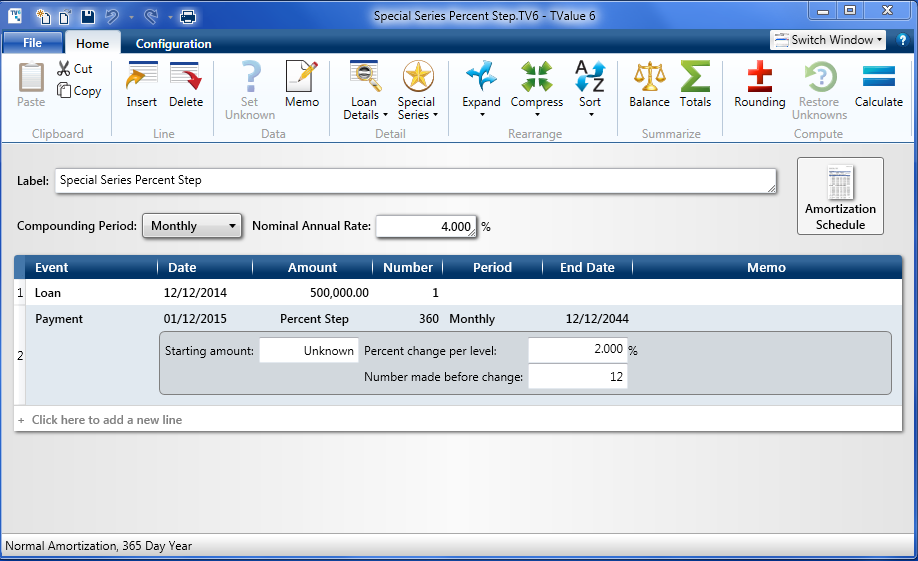The width and height of the screenshot is (918, 561).
Task: Copy the selection with the Copy icon
Action: point(79,91)
